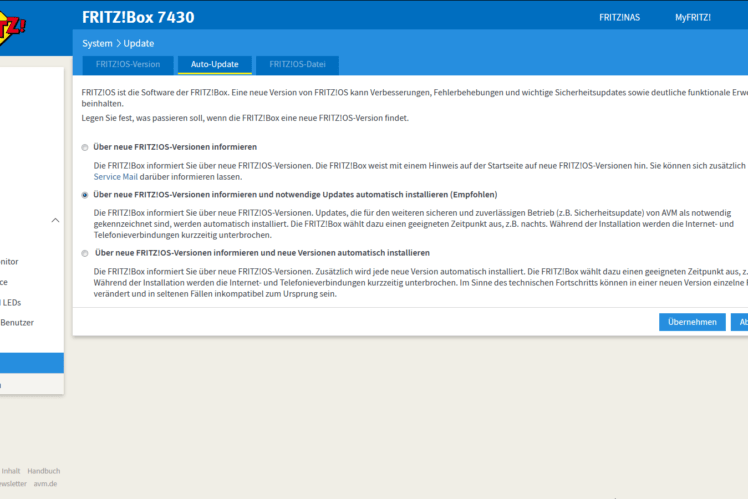Click the FRITZ!Box 7430 title
Screen dimensions: 748x499
click(138, 18)
